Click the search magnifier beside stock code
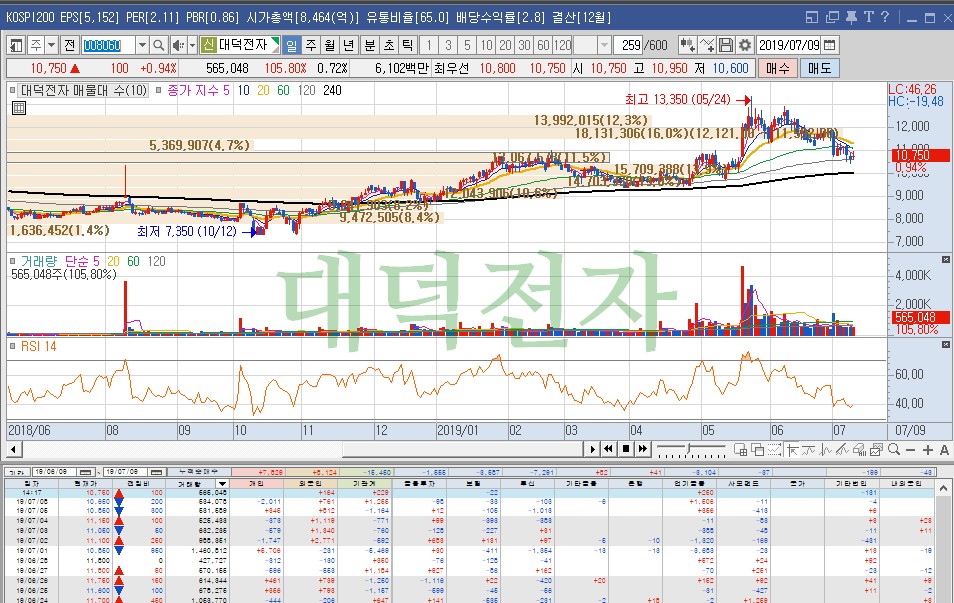Screen dimensions: 954x603 coord(159,45)
